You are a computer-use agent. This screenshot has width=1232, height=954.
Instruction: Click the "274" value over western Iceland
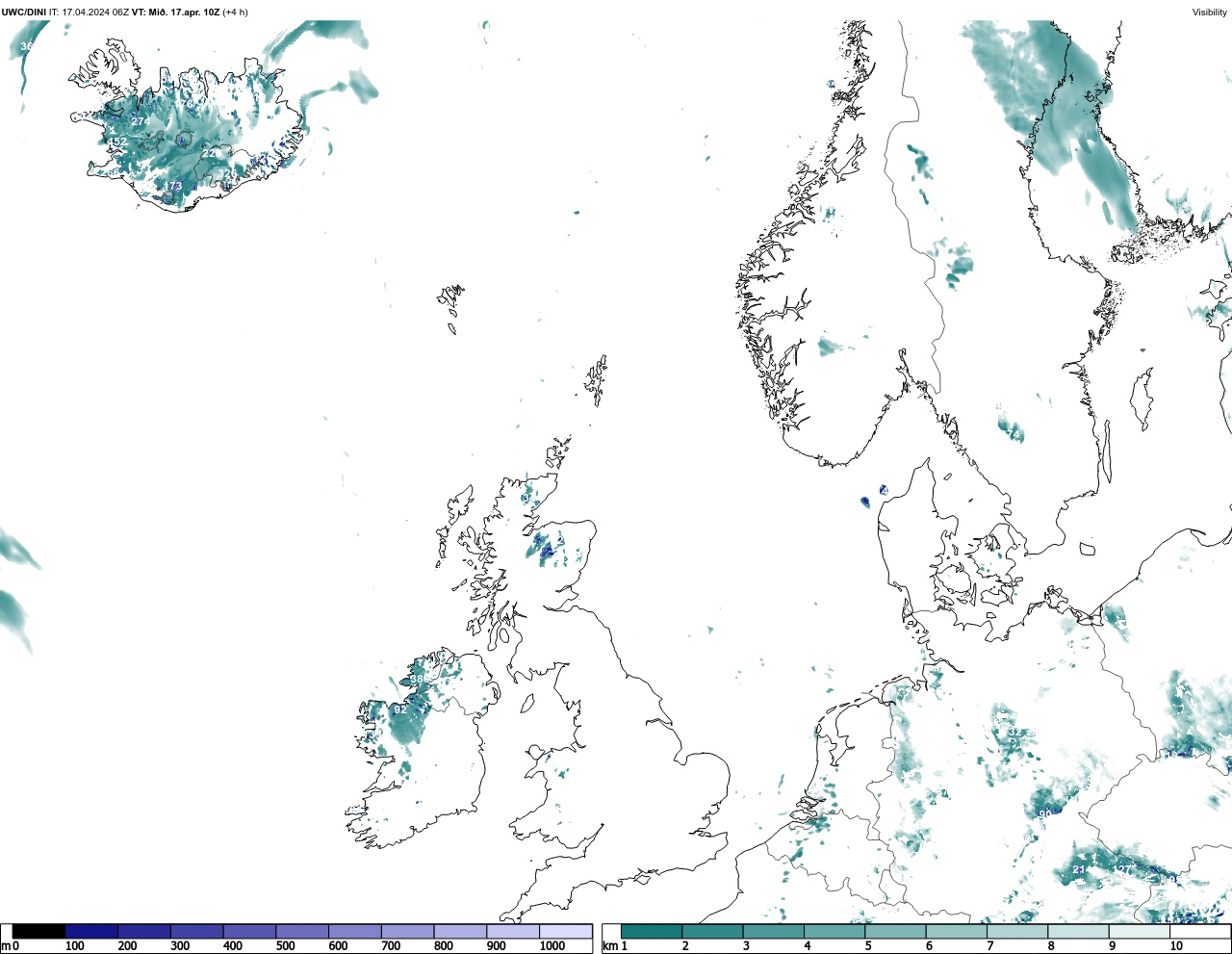click(x=141, y=121)
